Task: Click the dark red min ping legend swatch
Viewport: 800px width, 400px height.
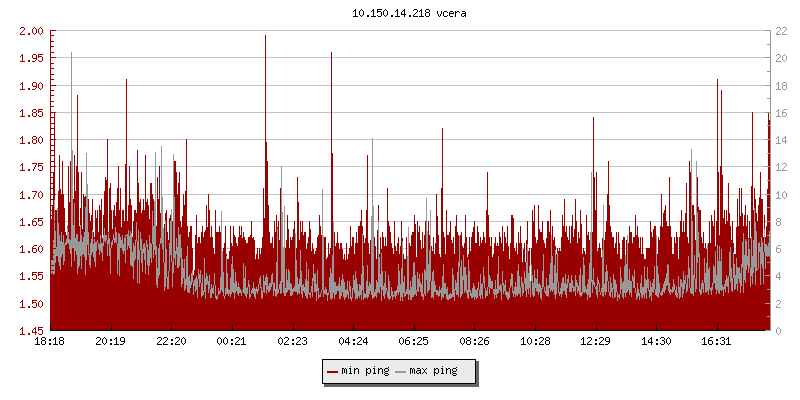Action: (x=333, y=371)
